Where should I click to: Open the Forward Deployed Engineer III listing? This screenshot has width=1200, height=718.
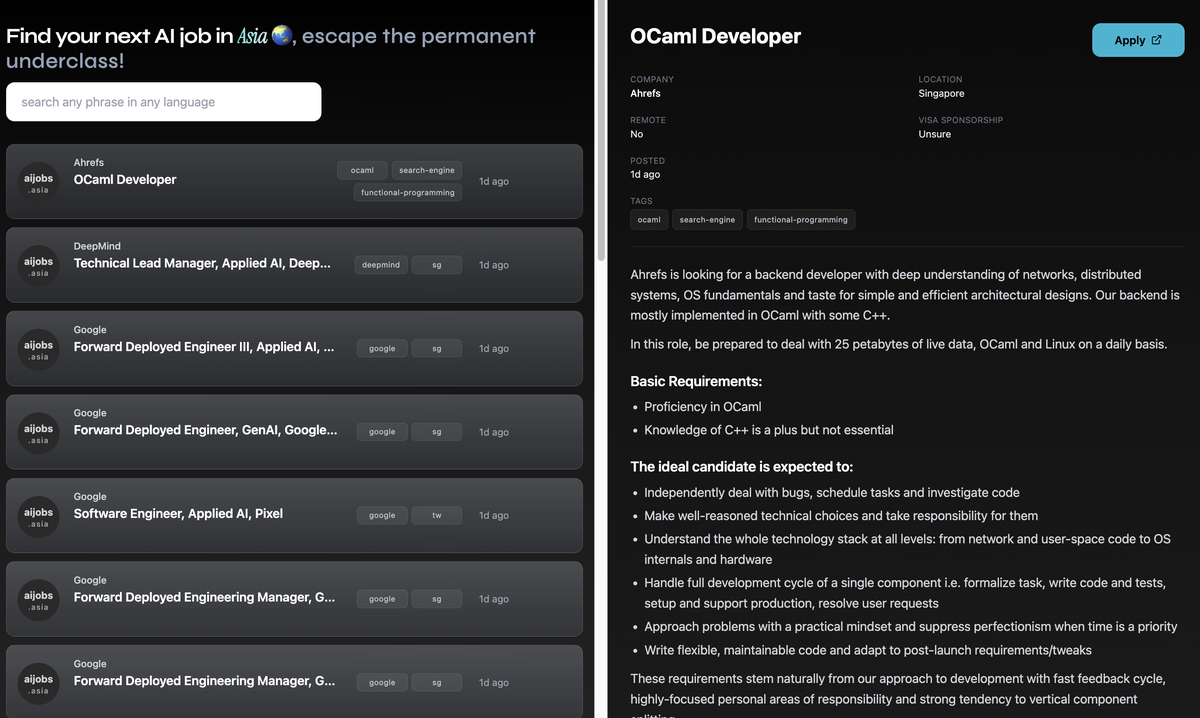pyautogui.click(x=294, y=349)
